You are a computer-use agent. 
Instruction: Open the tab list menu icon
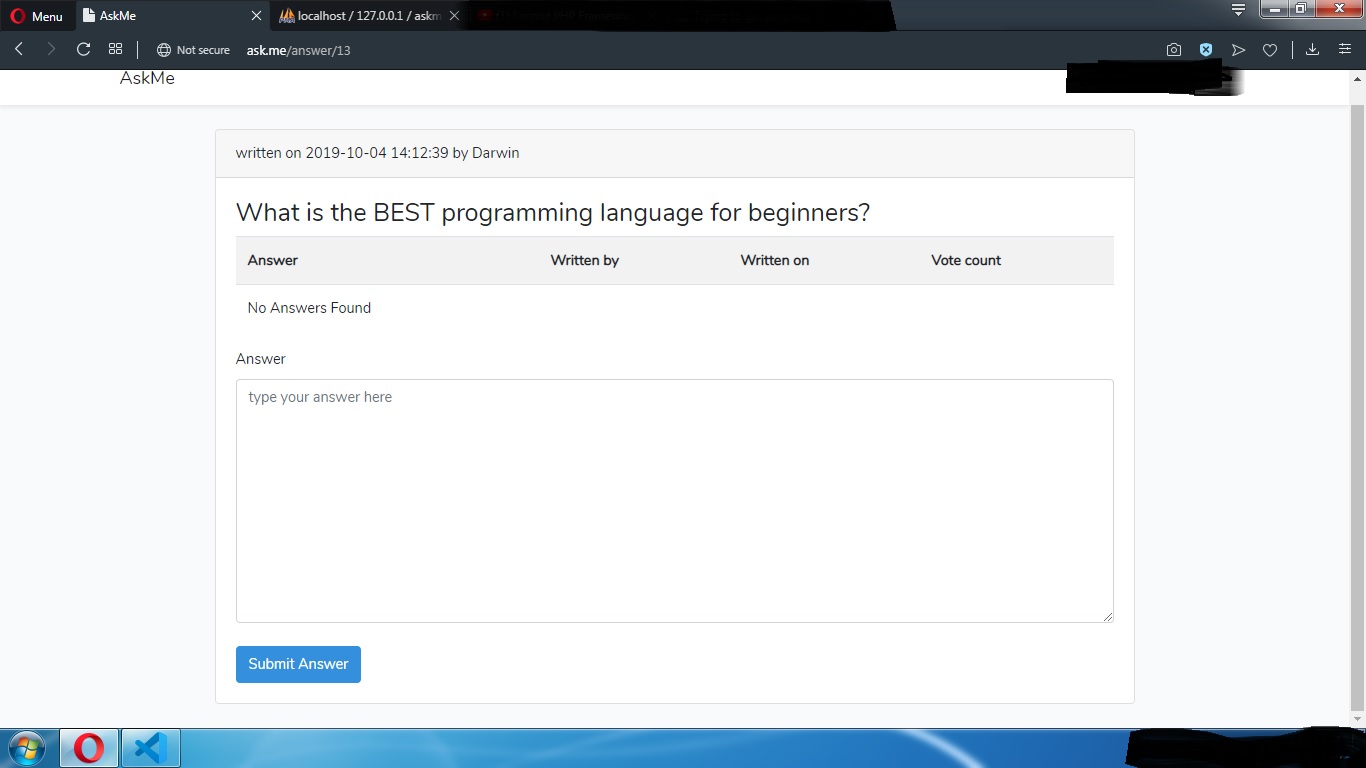1238,10
